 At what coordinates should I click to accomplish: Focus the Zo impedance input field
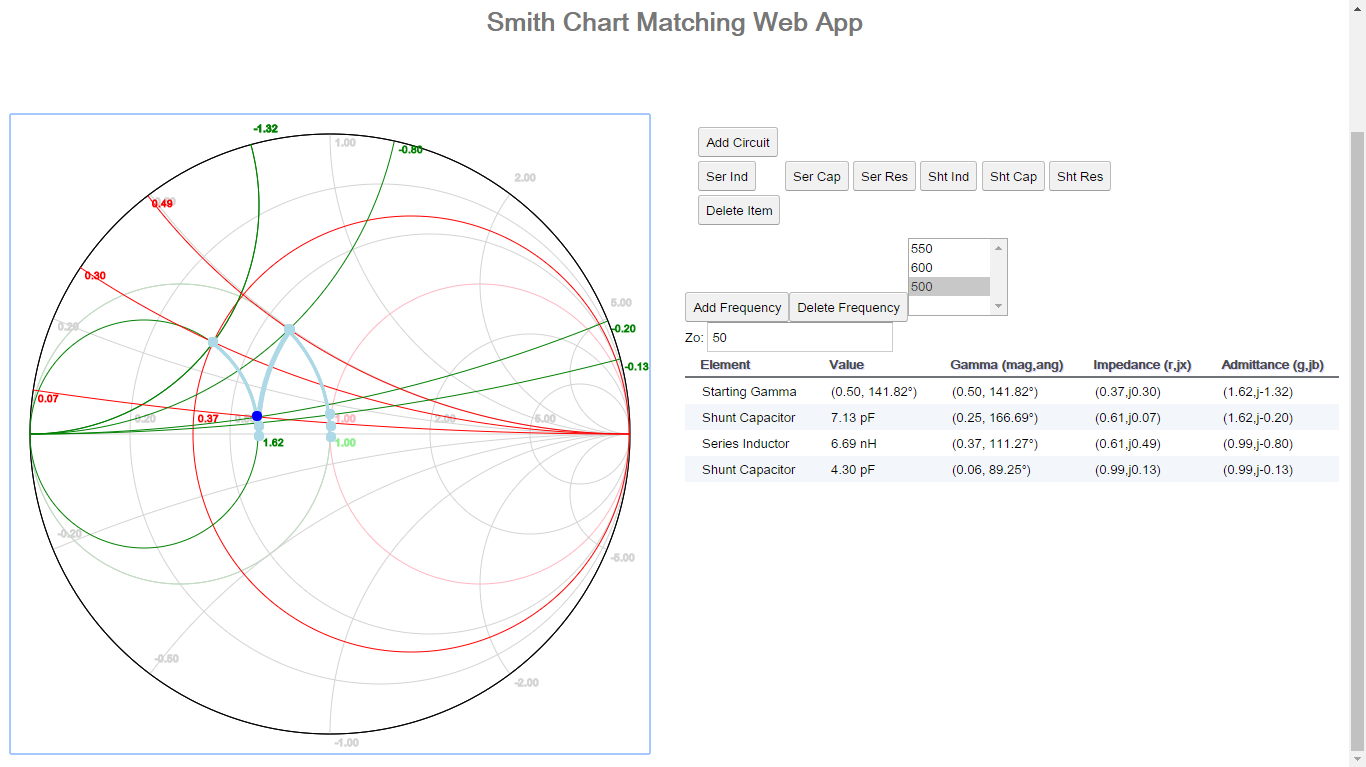799,337
